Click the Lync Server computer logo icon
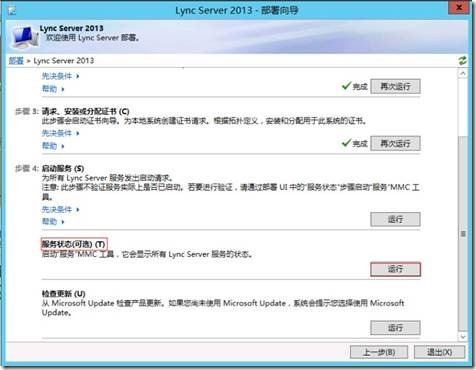Screen dimensions: 476x370 coord(24,37)
